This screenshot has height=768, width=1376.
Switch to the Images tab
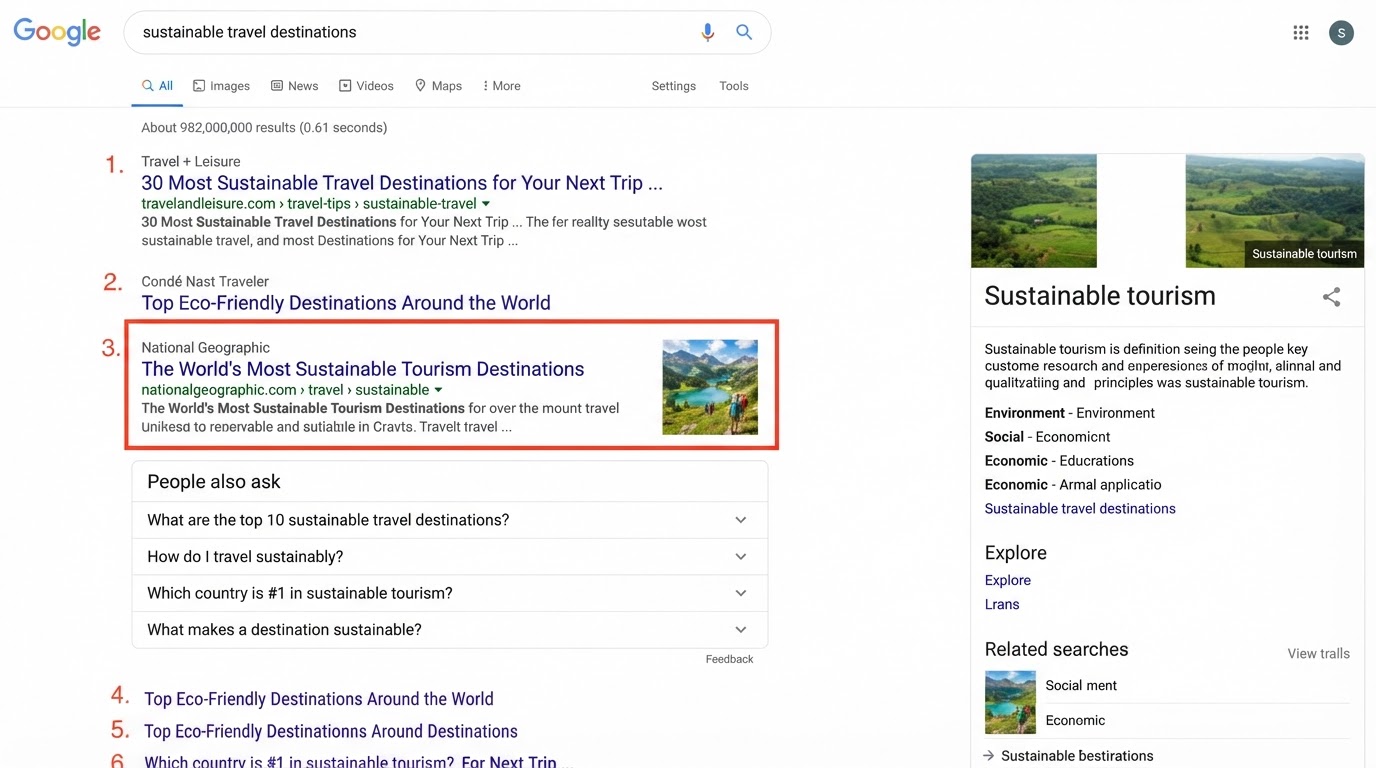click(221, 86)
